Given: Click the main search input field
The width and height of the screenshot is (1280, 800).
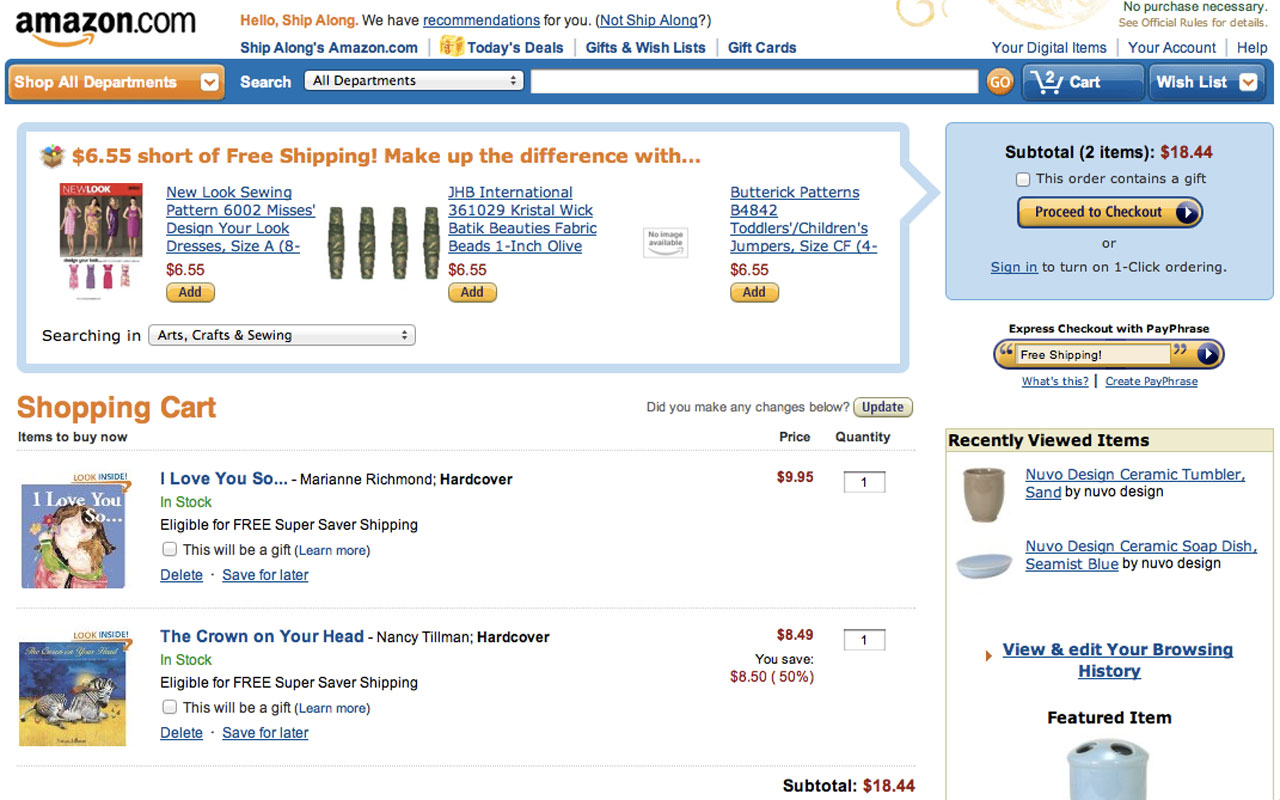Looking at the screenshot, I should pos(754,82).
